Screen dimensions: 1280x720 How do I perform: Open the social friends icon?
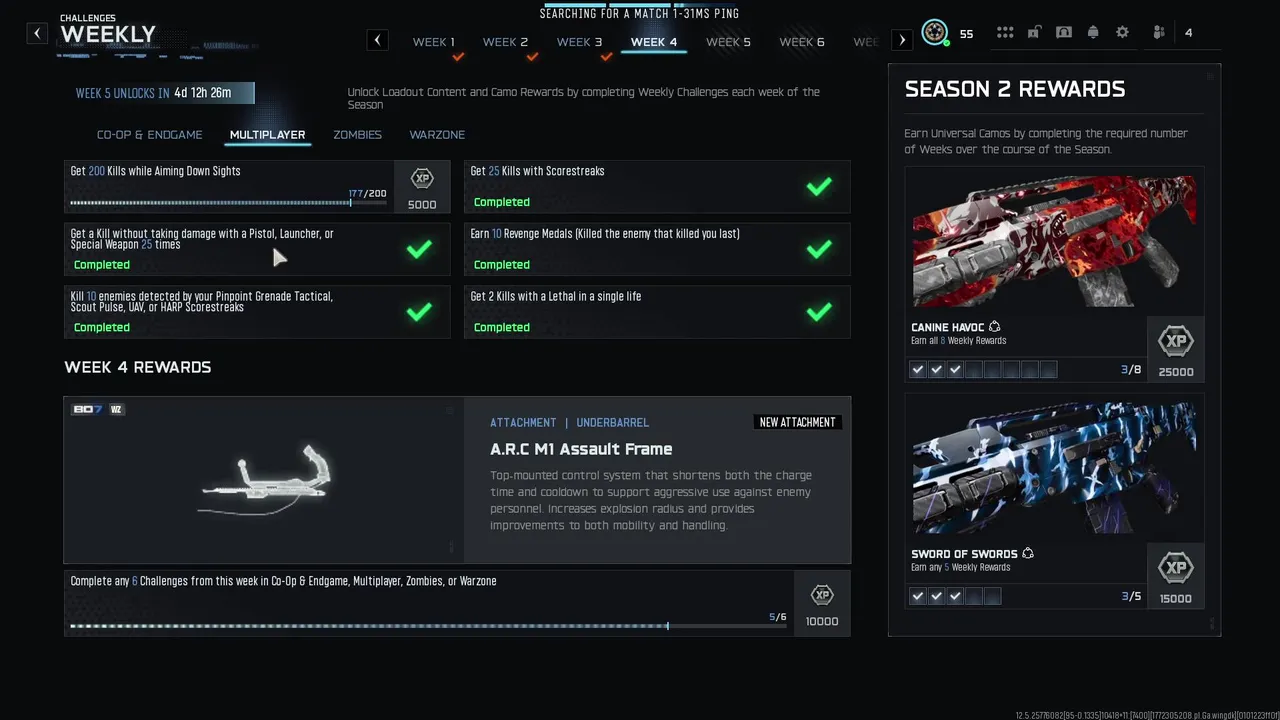click(x=1159, y=32)
